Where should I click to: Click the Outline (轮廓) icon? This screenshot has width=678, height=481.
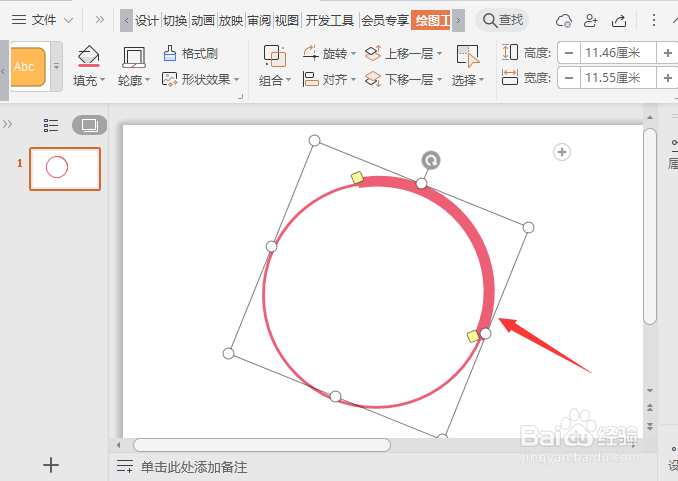coord(134,58)
